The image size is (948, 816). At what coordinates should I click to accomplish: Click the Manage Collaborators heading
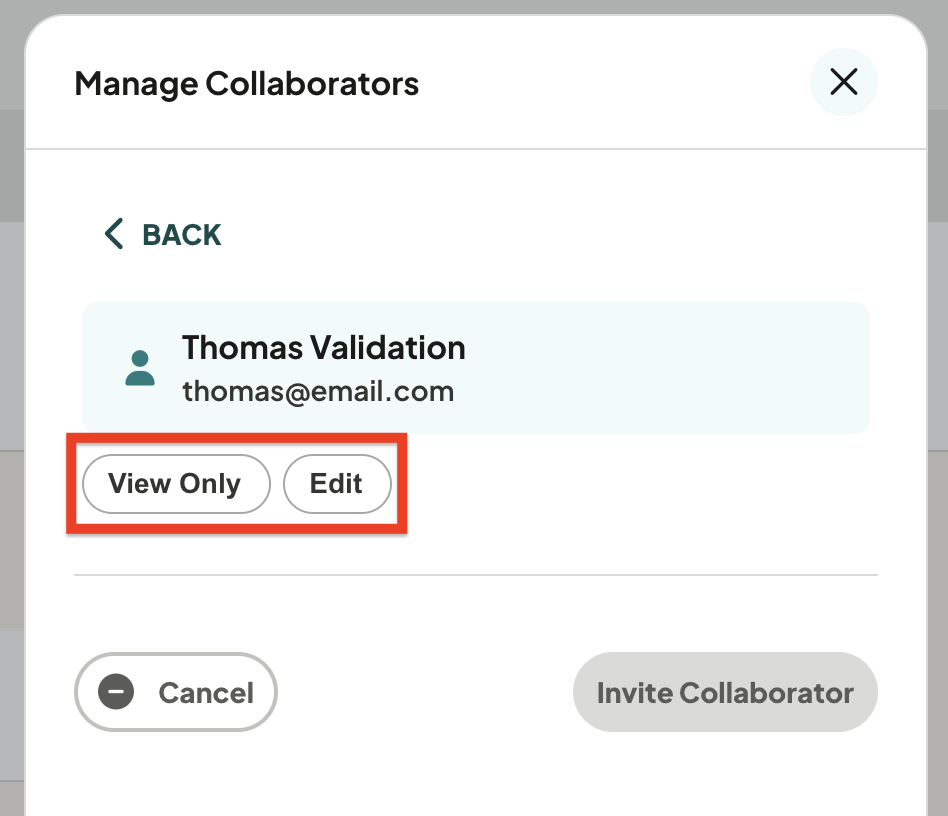pyautogui.click(x=246, y=83)
